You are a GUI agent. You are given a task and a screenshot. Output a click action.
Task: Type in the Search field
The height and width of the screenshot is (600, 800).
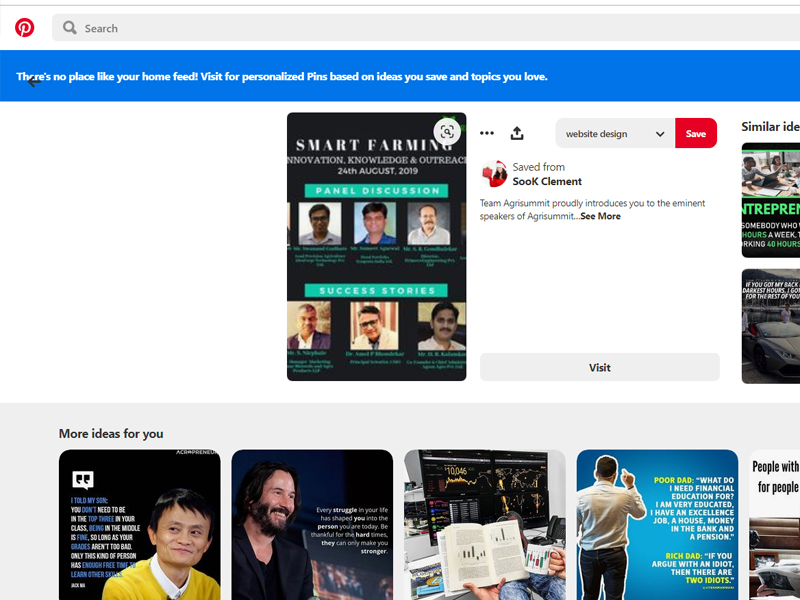tap(400, 28)
